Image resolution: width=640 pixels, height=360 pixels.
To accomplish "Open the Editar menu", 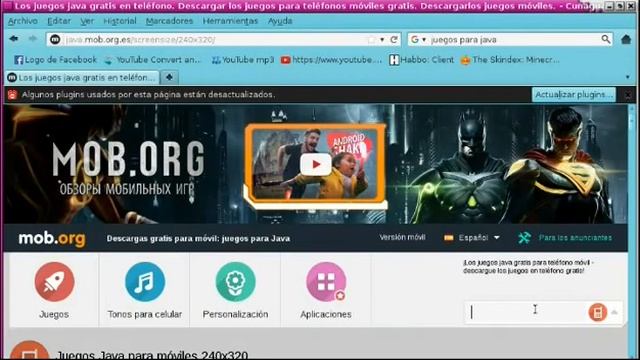I will (59, 21).
